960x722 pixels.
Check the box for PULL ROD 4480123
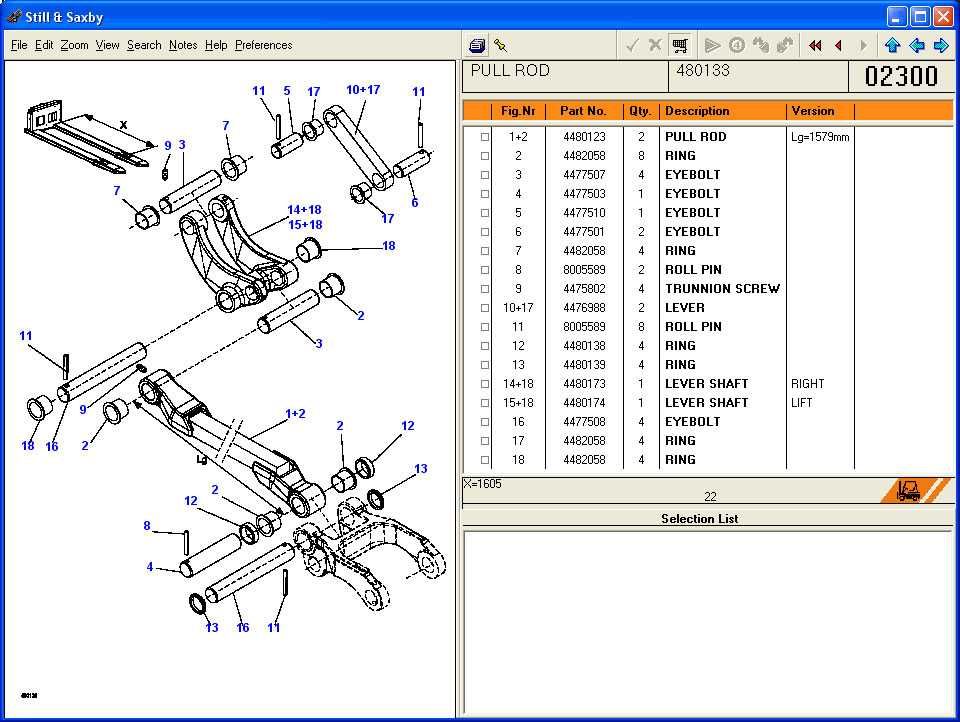pos(485,137)
